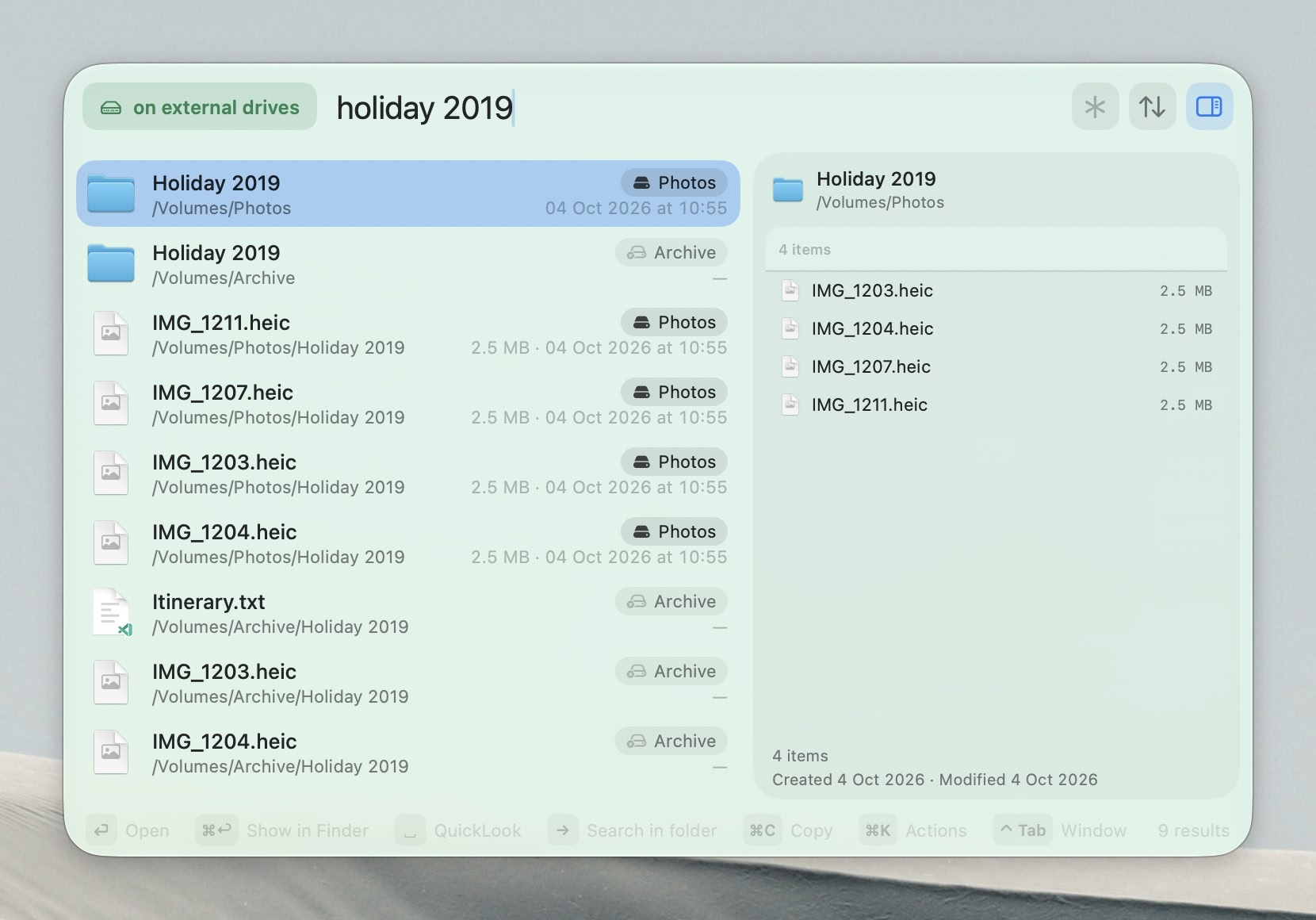
Task: Click IMG_1203.heic in Photos/Holiday 2019
Action: (x=408, y=473)
